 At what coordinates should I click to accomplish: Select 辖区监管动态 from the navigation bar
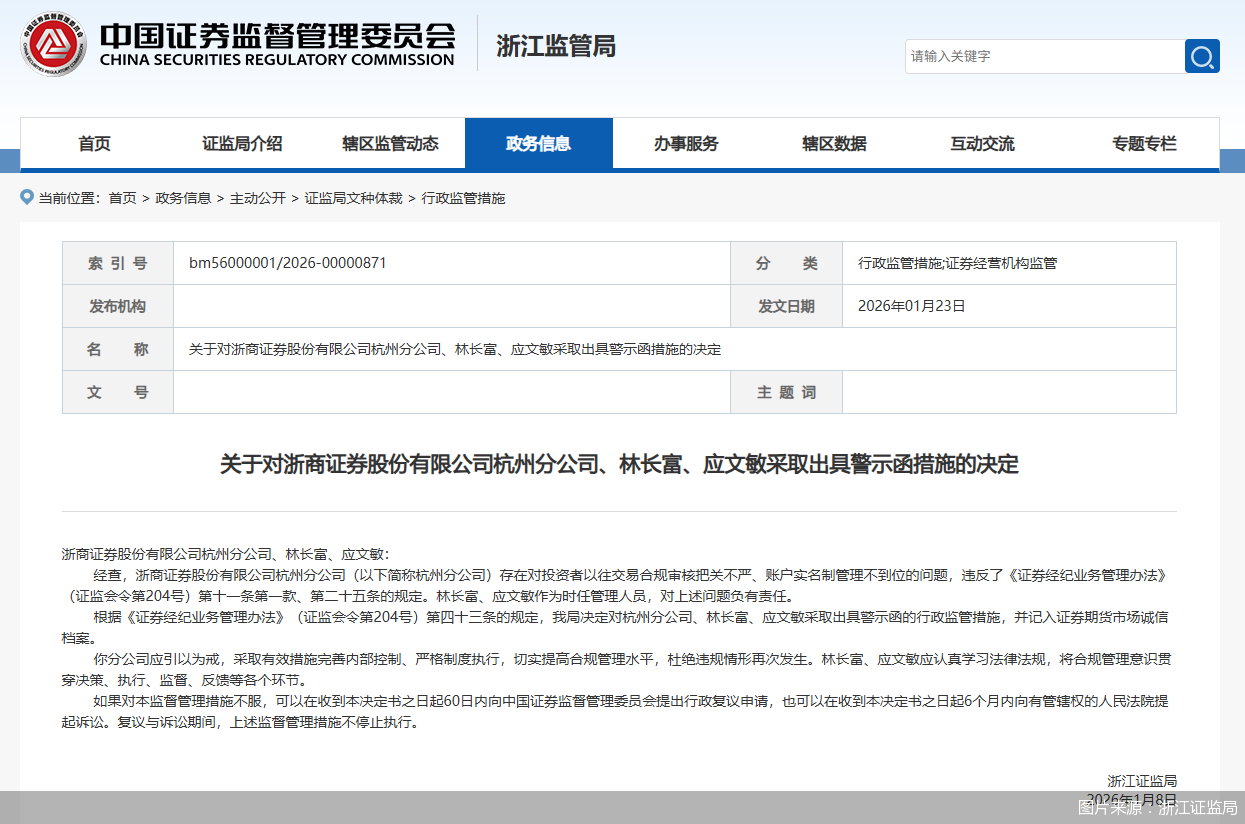(x=390, y=143)
